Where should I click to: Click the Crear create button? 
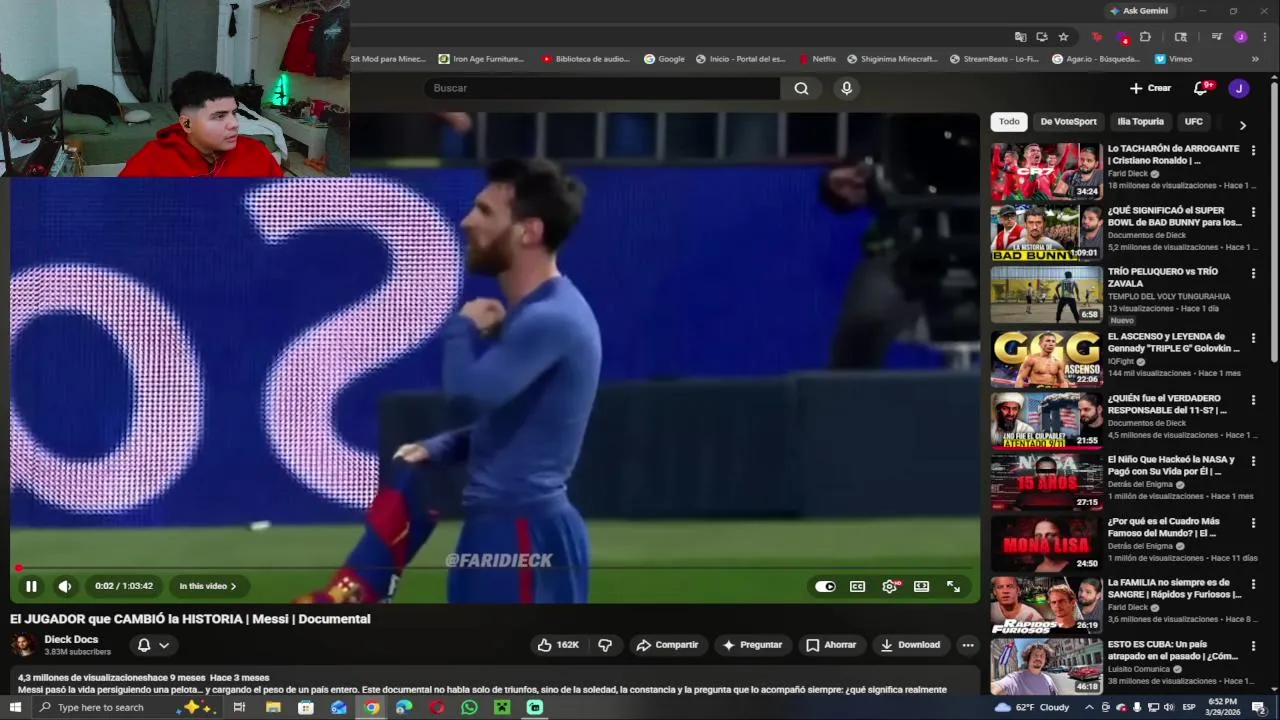(1150, 88)
